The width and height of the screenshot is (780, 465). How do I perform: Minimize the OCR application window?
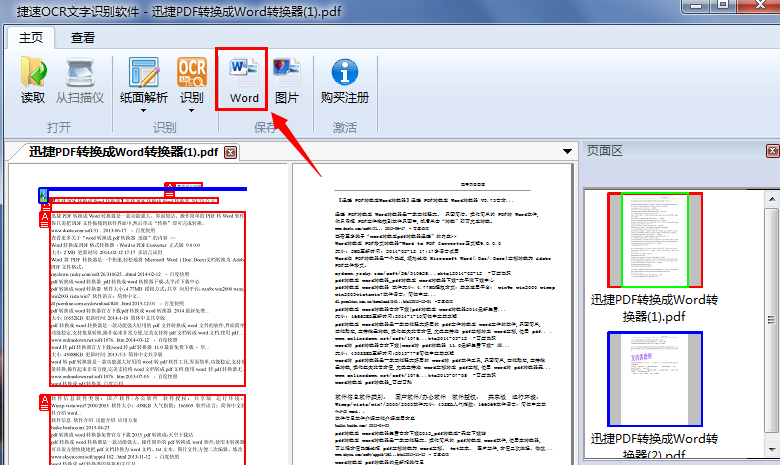(x=697, y=5)
